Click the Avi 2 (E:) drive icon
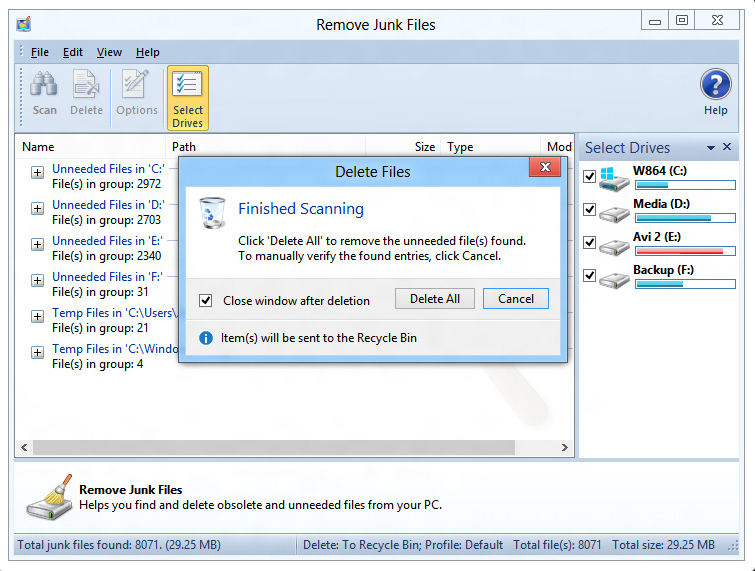 tap(614, 247)
